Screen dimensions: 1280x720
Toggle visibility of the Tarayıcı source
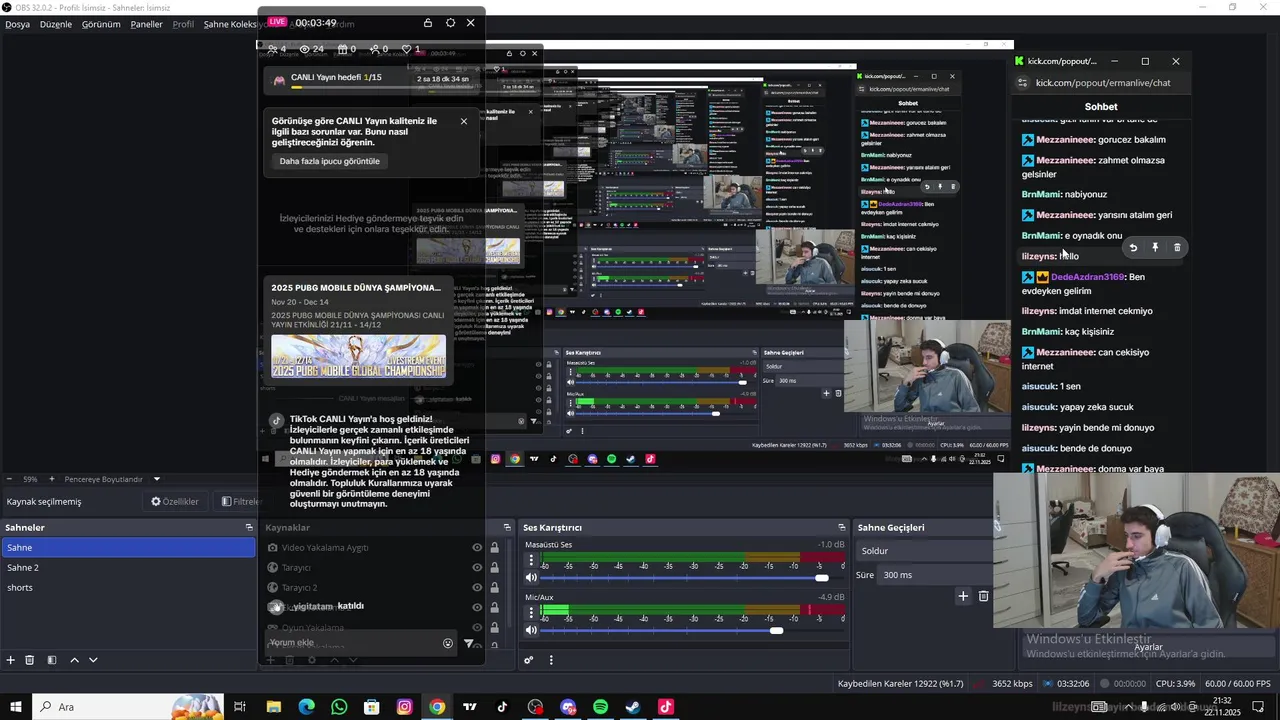(x=477, y=568)
